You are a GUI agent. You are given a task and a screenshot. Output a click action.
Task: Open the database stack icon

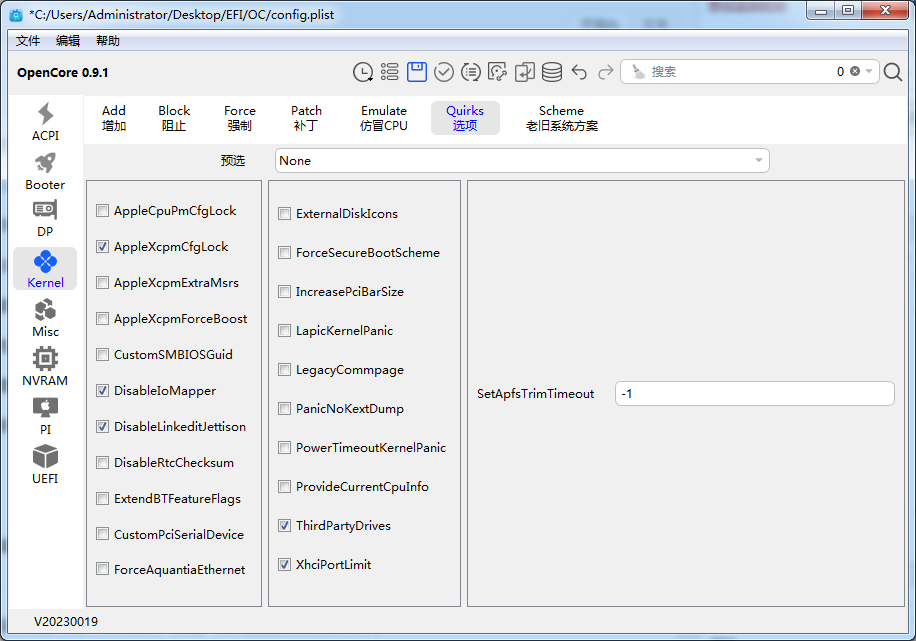pos(552,72)
